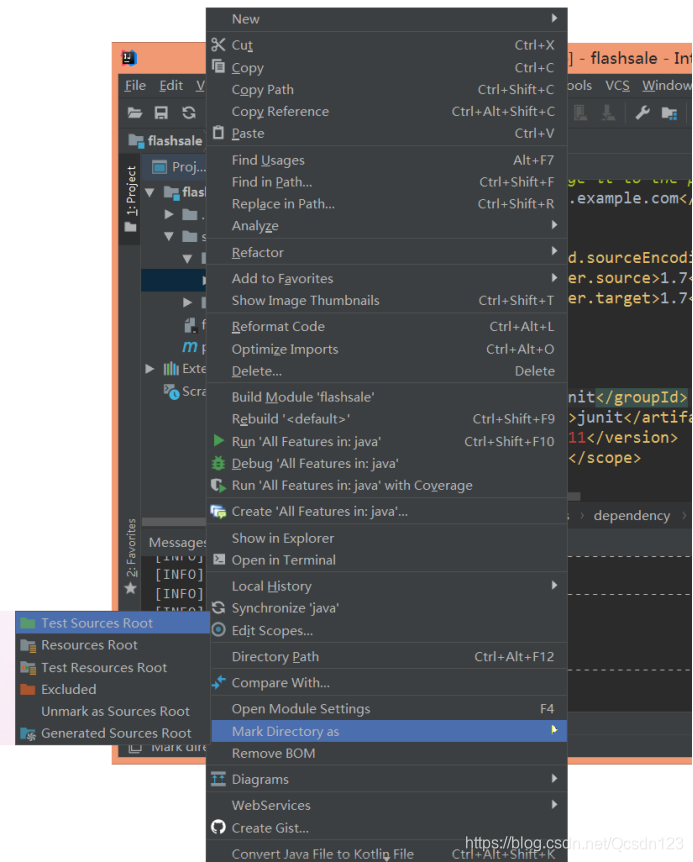Choose Delete from context menu
The width and height of the screenshot is (693, 862).
387,371
